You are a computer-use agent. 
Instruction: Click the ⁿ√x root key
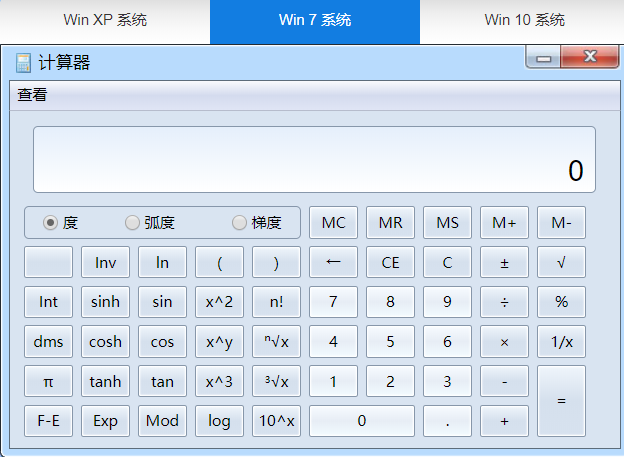click(x=276, y=342)
